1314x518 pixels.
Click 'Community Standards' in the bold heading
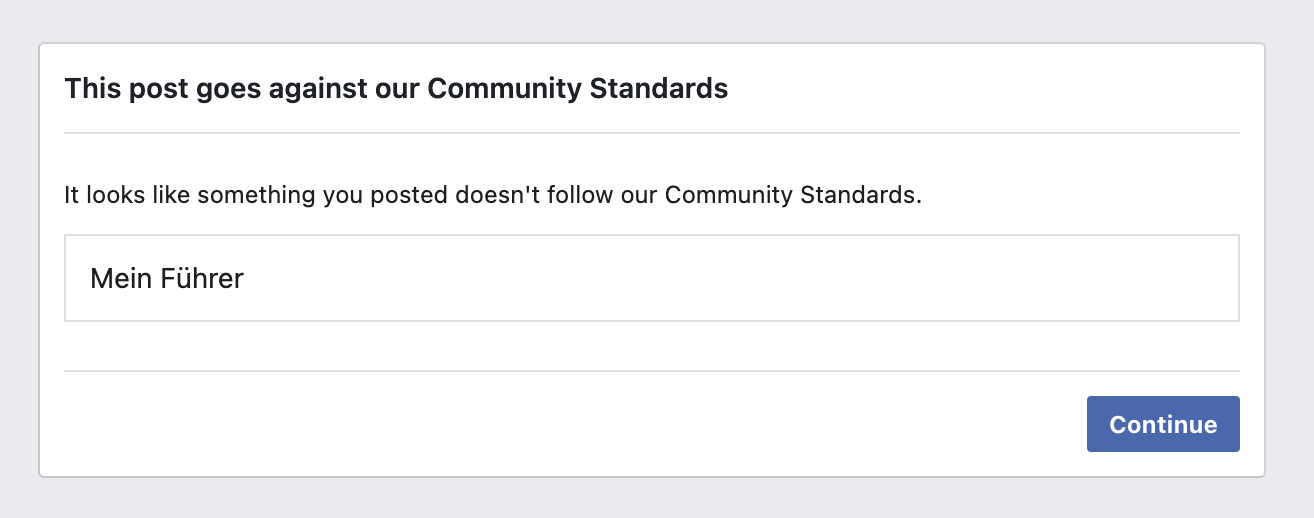578,89
